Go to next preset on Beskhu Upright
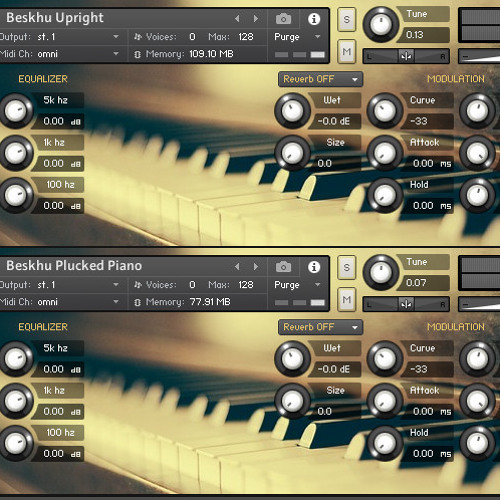The height and width of the screenshot is (500, 500). (x=256, y=18)
